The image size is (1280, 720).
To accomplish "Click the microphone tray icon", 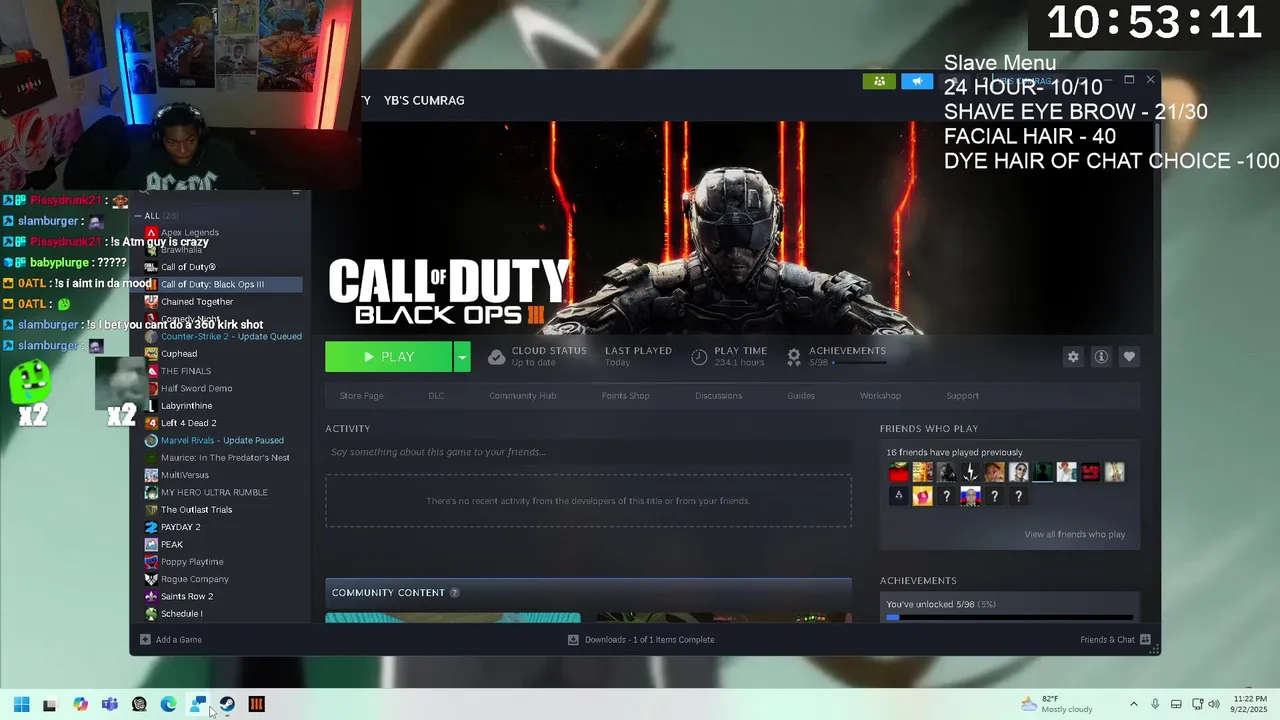I will (x=1155, y=704).
